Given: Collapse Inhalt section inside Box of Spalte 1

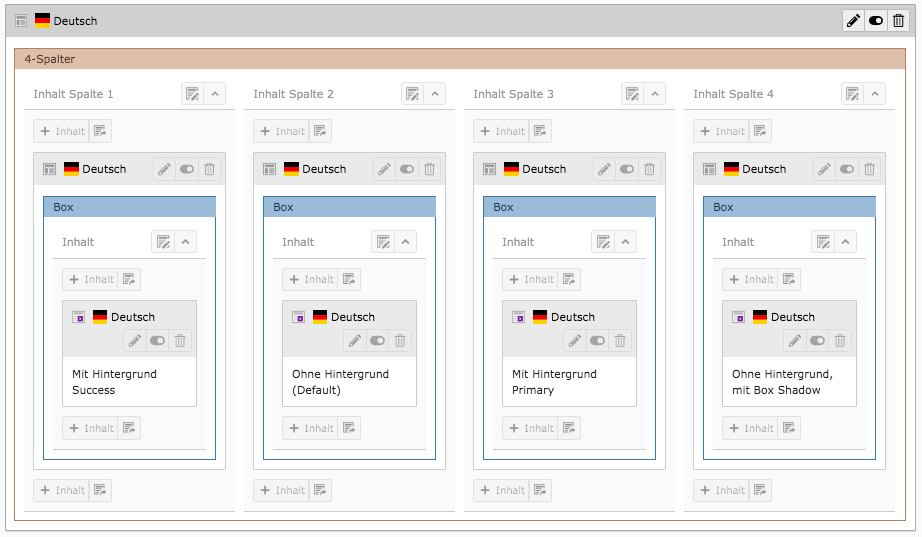Looking at the screenshot, I should pyautogui.click(x=185, y=242).
